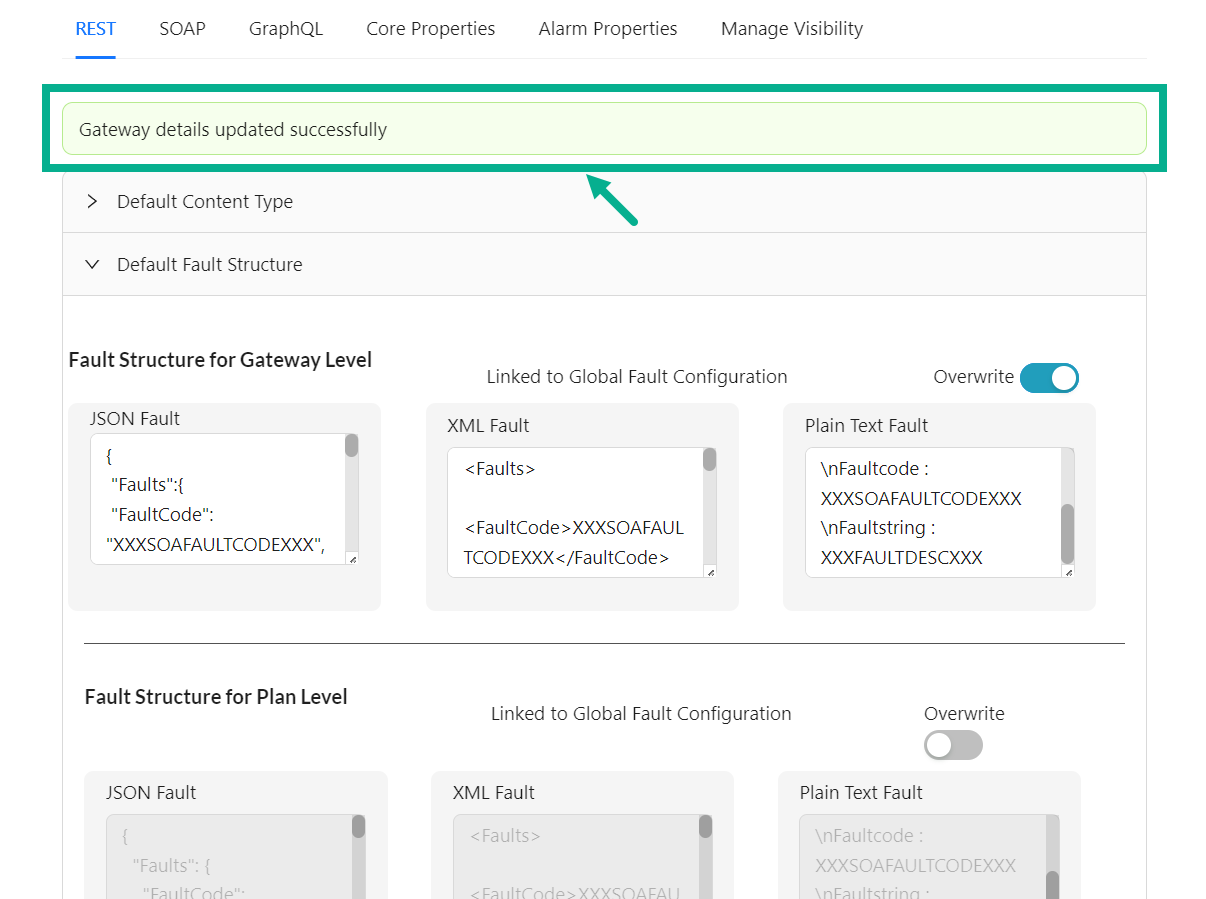Open the Manage Visibility tab

791,29
